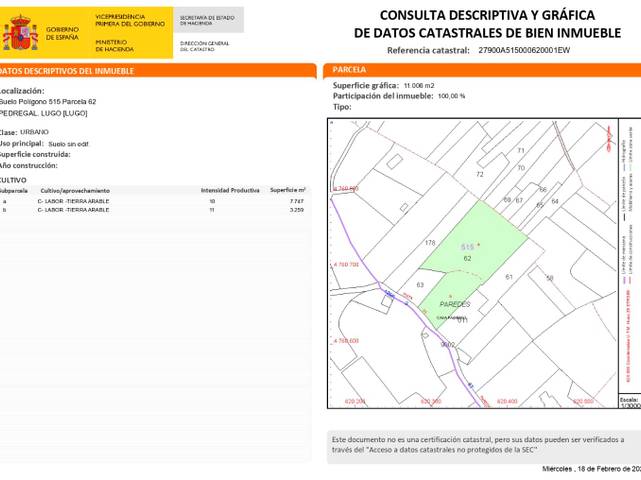Select cadastral reference 27900A515000620001EW

tap(524, 50)
